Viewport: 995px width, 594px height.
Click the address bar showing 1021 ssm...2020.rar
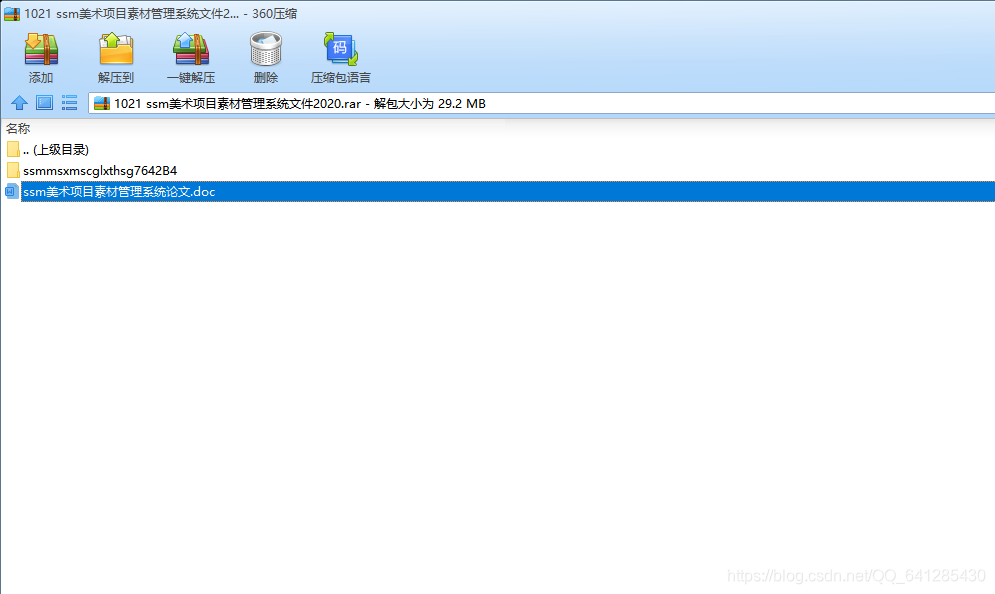click(541, 103)
